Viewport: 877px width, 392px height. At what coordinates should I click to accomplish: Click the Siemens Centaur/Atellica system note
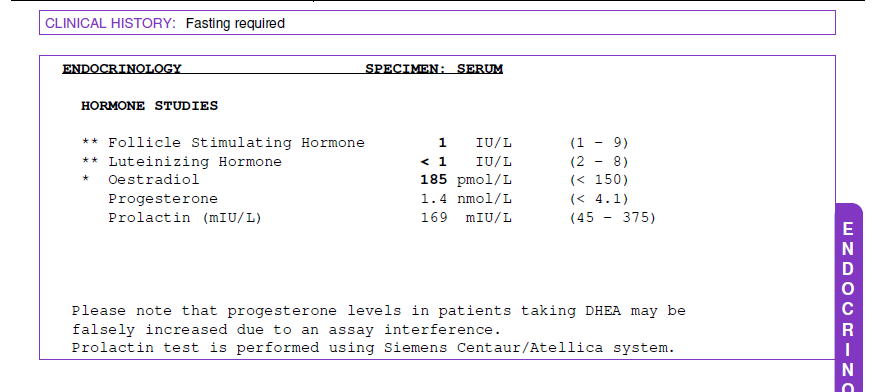373,348
